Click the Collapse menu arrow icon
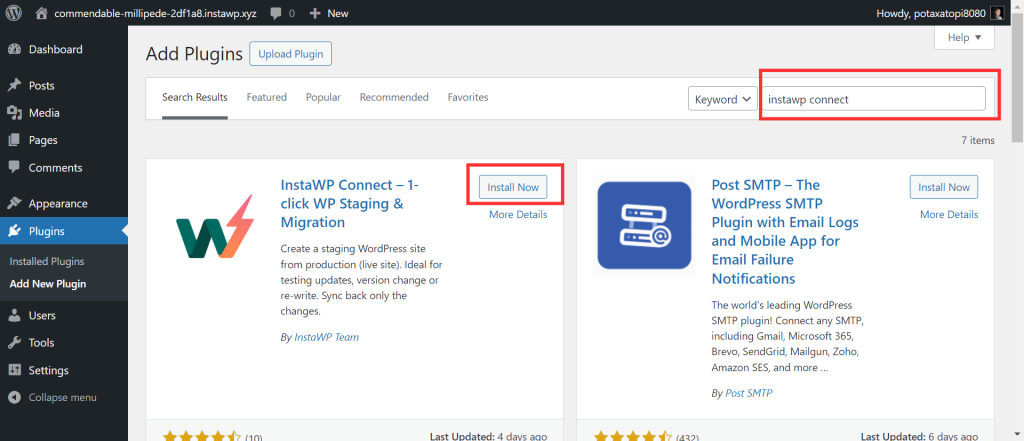The height and width of the screenshot is (441, 1024). point(14,397)
